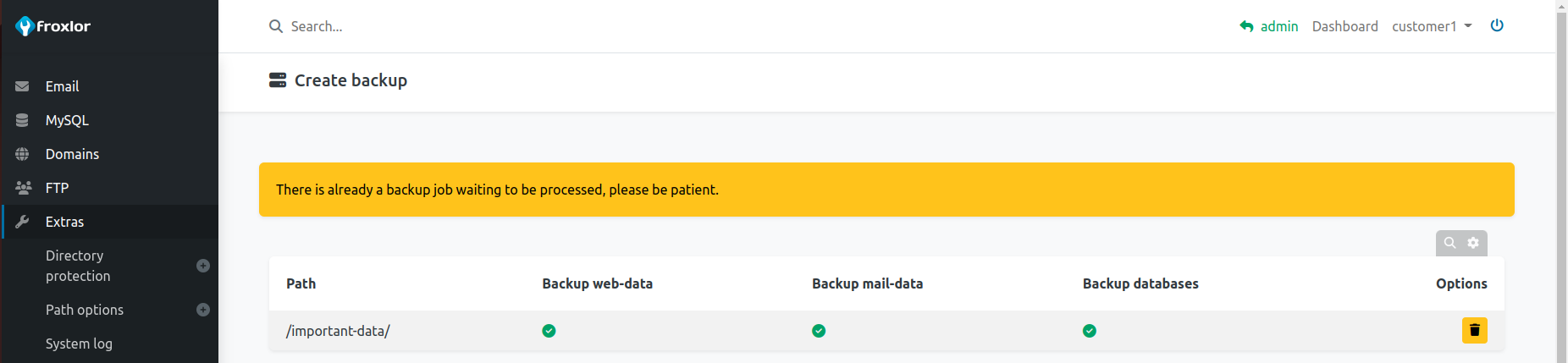Click the table search magnifier icon
The image size is (1568, 363).
pos(1449,243)
